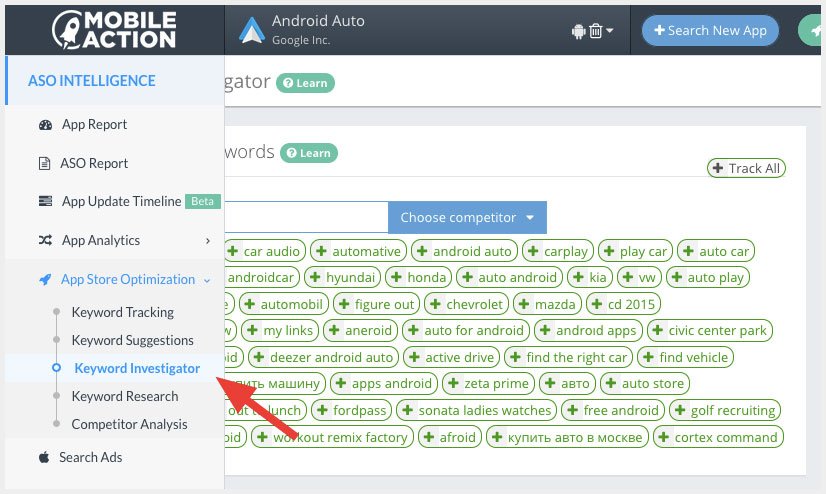Add keyword 'figure out' via plus icon
The height and width of the screenshot is (494, 826).
(x=344, y=304)
